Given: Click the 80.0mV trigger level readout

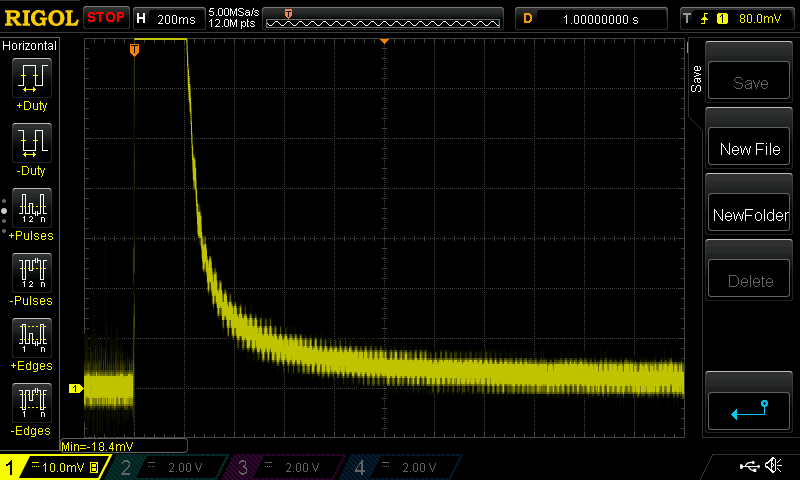Looking at the screenshot, I should pos(760,19).
